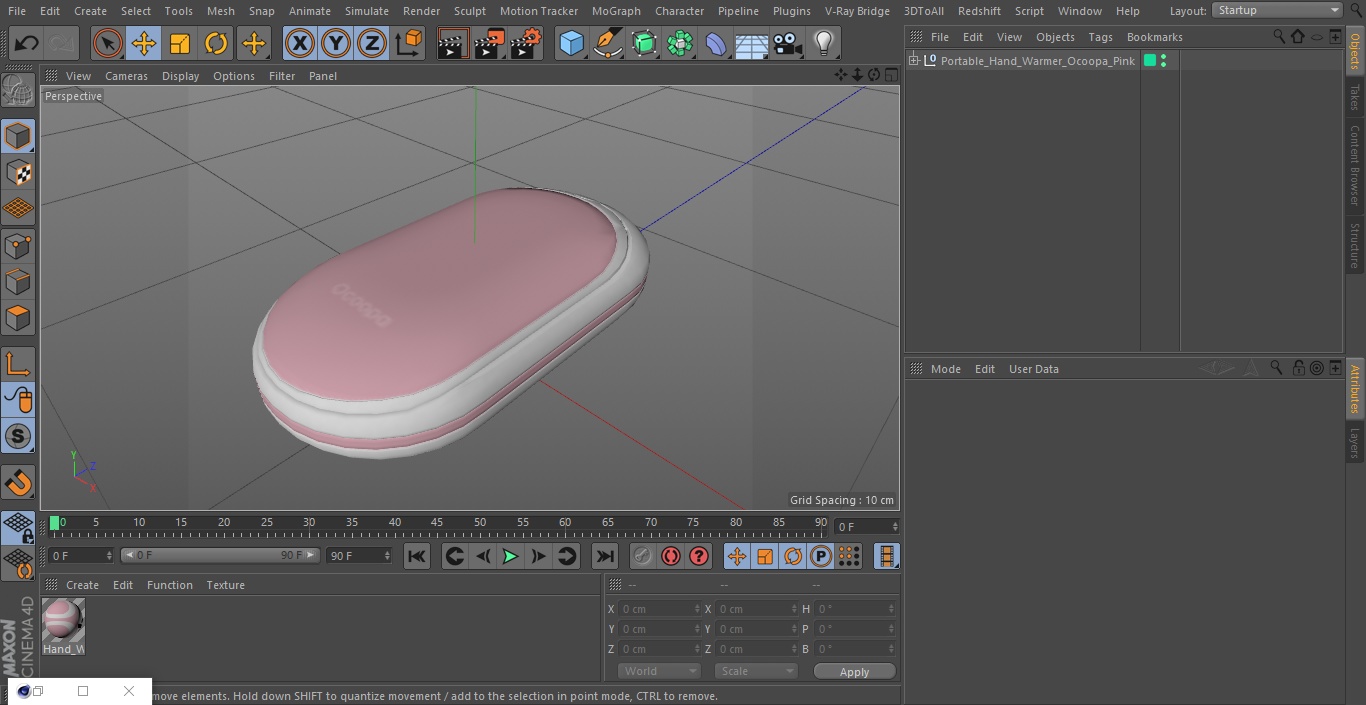Open material manager Create menu
The image size is (1366, 705).
point(82,585)
